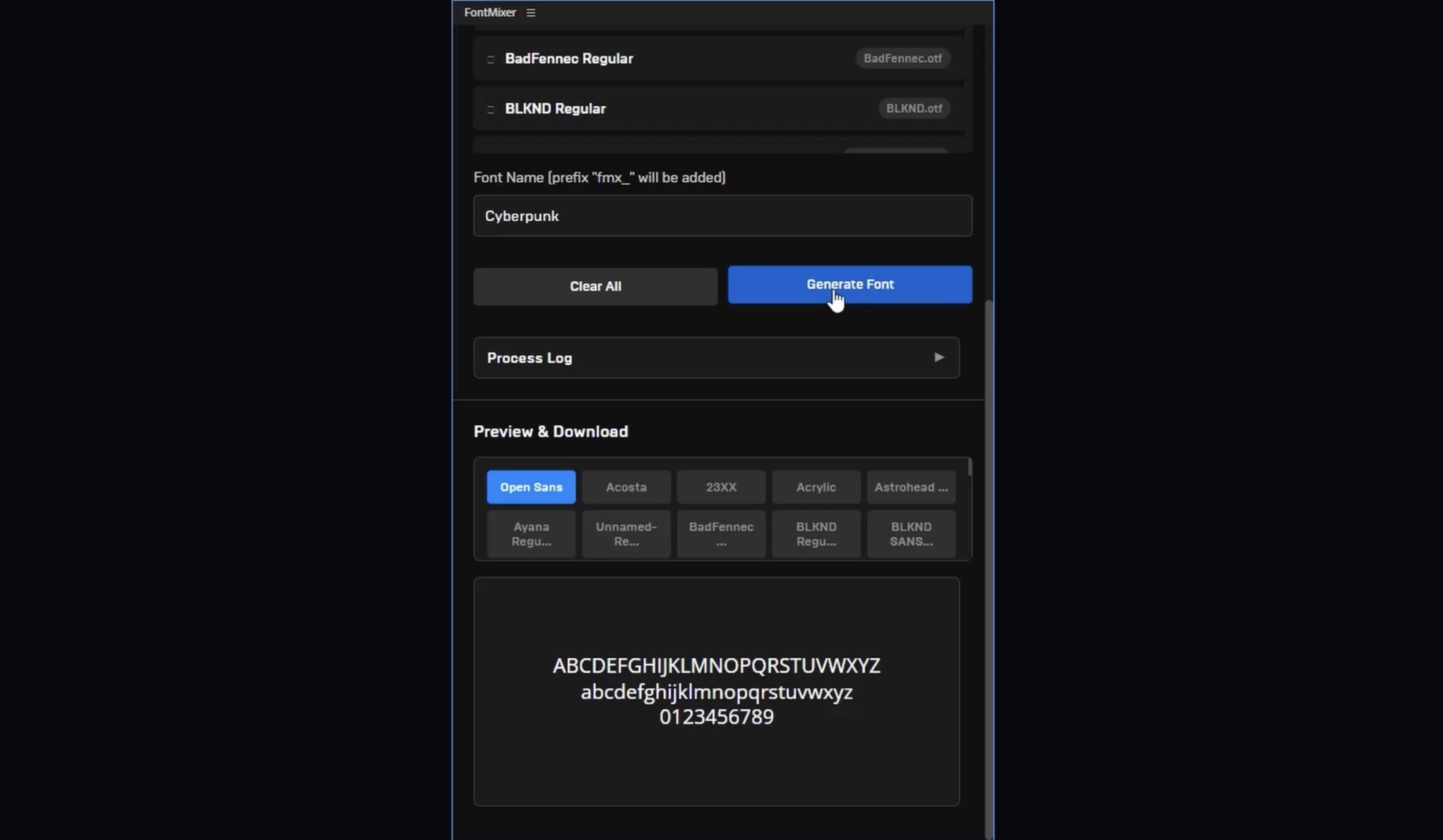This screenshot has height=840, width=1443.
Task: Click the BLKND.otf file badge
Action: point(913,109)
